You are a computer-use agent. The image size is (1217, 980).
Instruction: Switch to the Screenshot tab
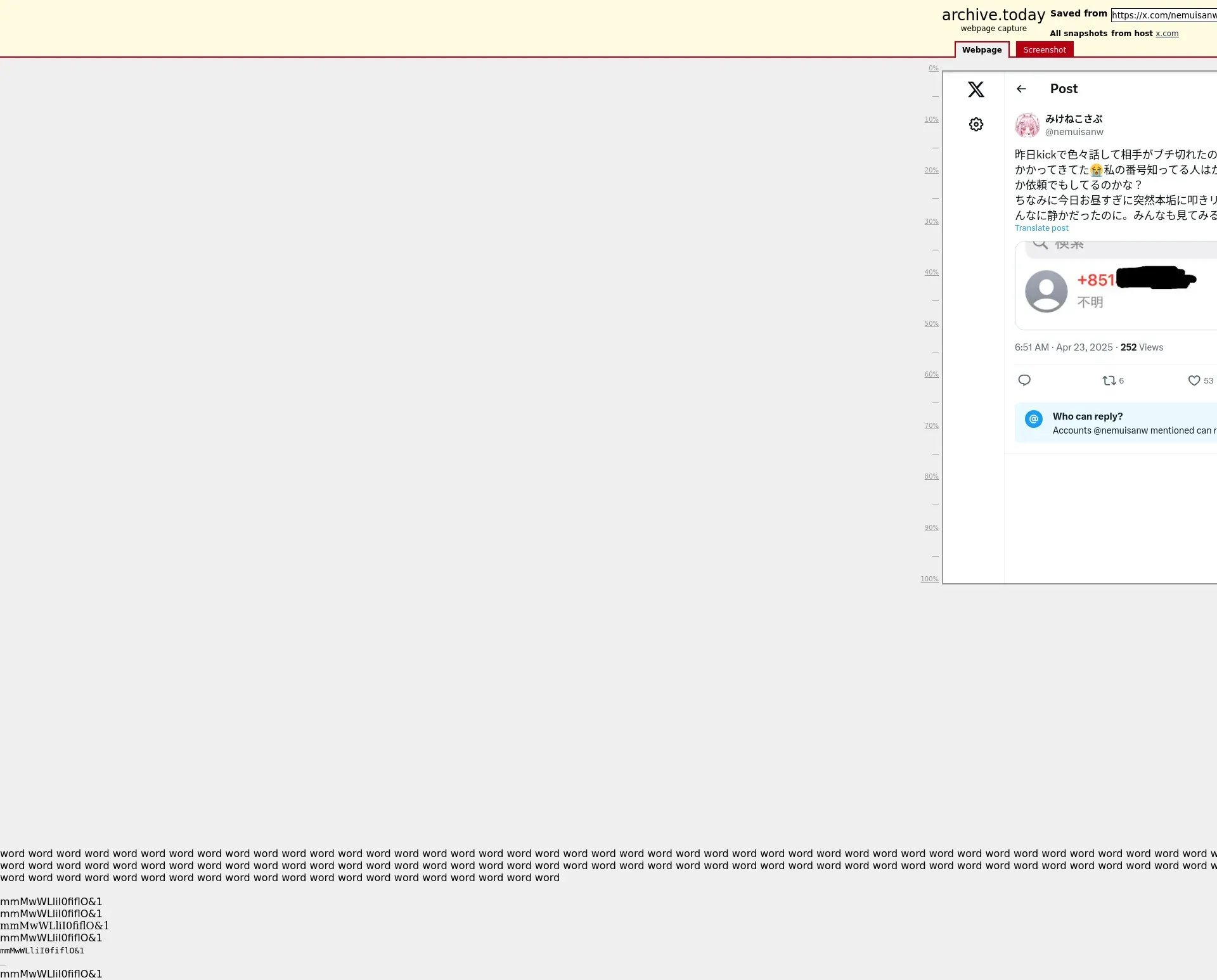click(x=1044, y=50)
